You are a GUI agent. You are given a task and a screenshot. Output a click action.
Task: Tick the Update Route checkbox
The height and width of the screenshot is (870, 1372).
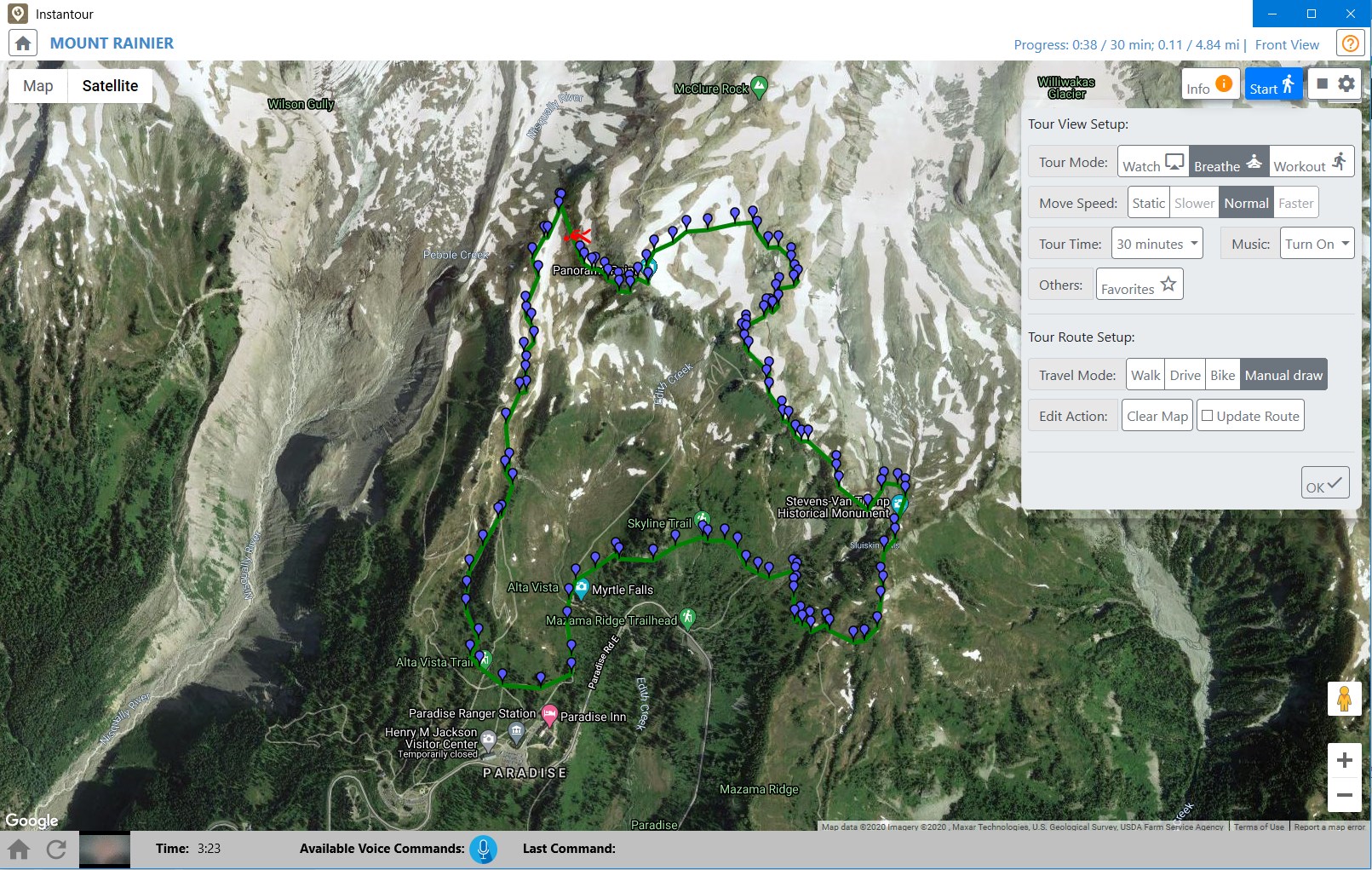pyautogui.click(x=1208, y=416)
